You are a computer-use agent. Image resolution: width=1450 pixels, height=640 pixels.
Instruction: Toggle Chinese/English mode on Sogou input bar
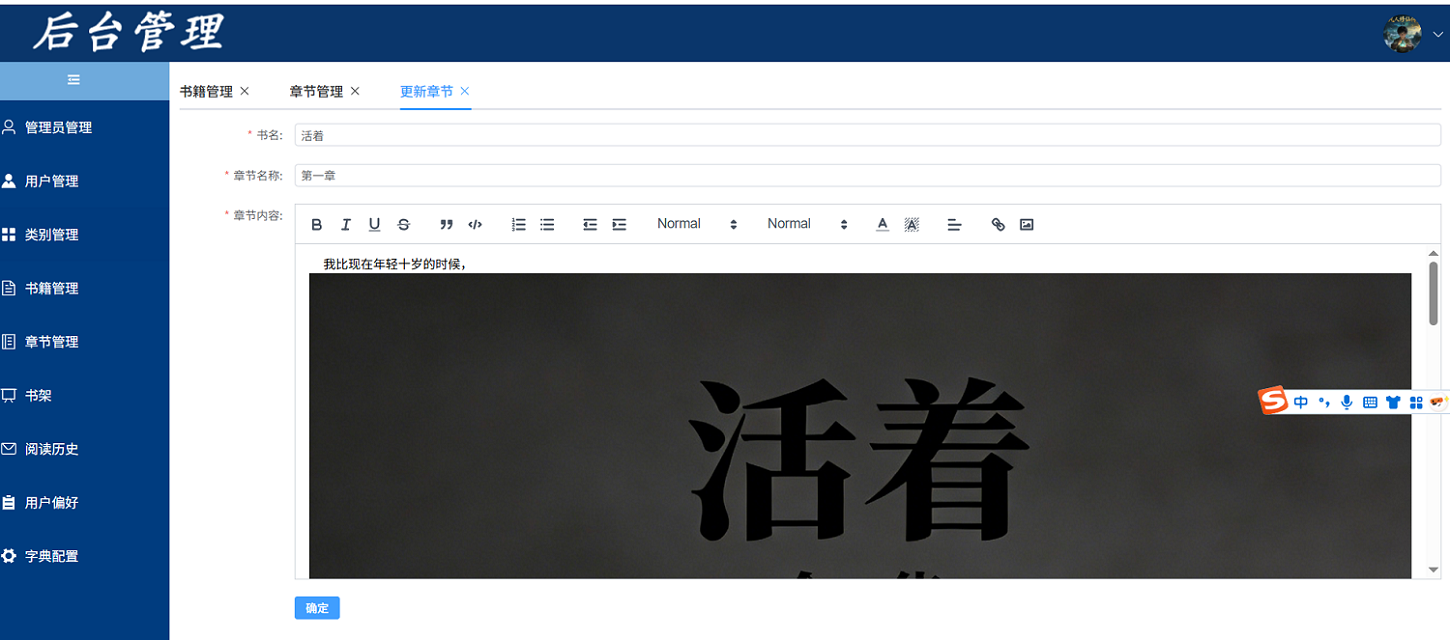coord(1301,401)
